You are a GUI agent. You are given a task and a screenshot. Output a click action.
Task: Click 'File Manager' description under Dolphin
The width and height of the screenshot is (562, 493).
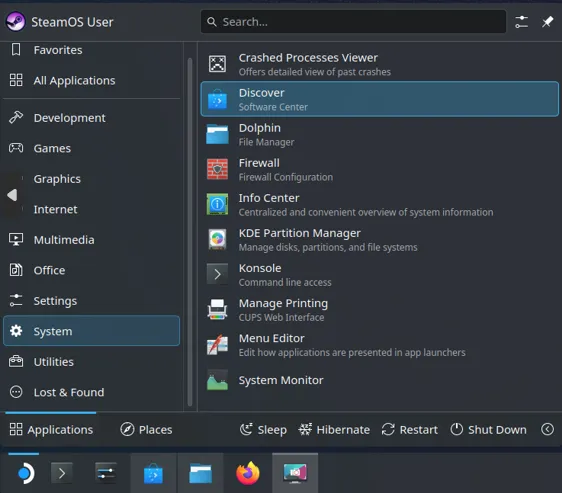(x=266, y=142)
